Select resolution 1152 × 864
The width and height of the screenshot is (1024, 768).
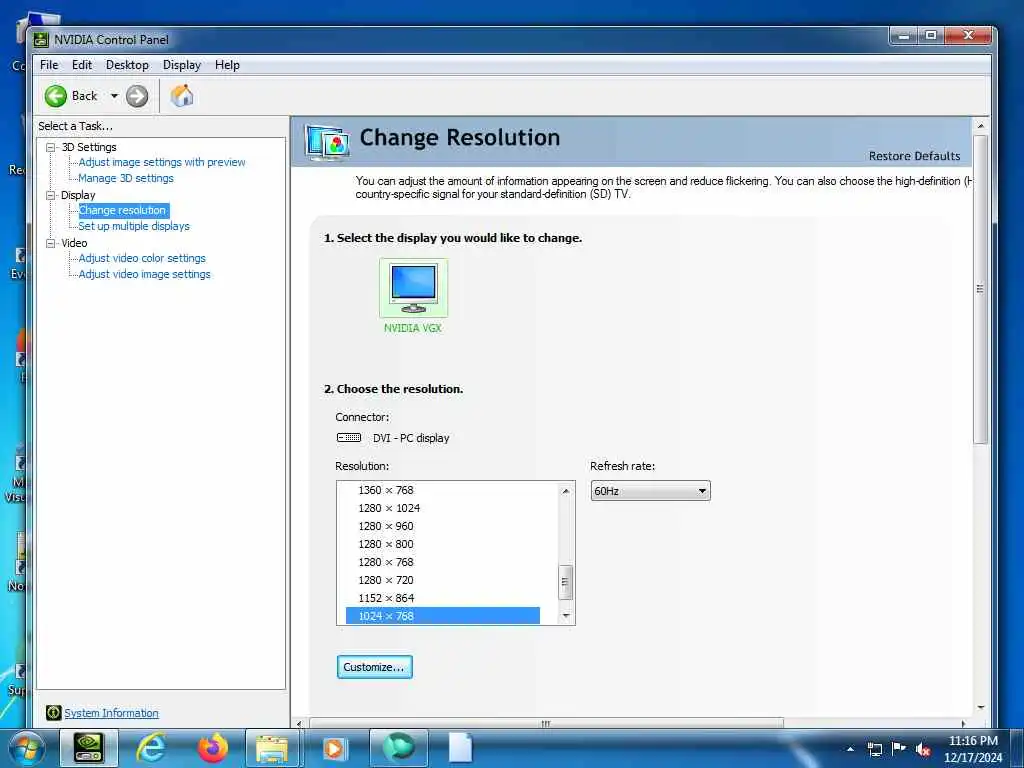443,598
